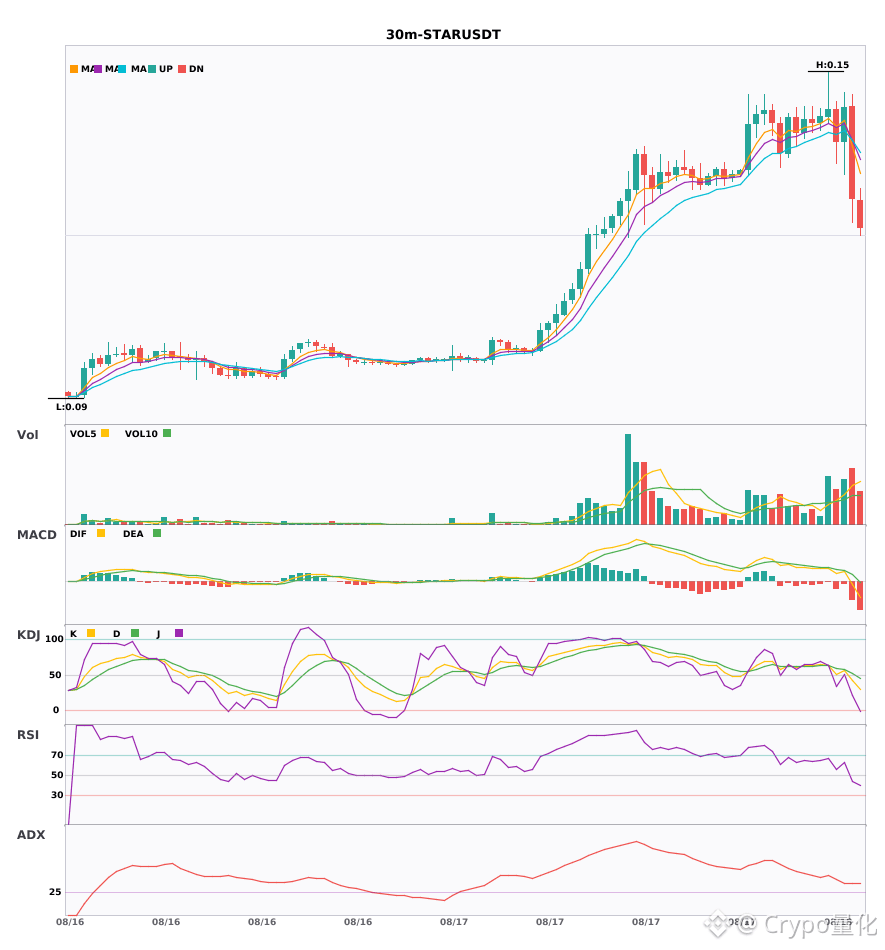This screenshot has width=885, height=950.
Task: Click the DIF legend text
Action: (x=78, y=534)
